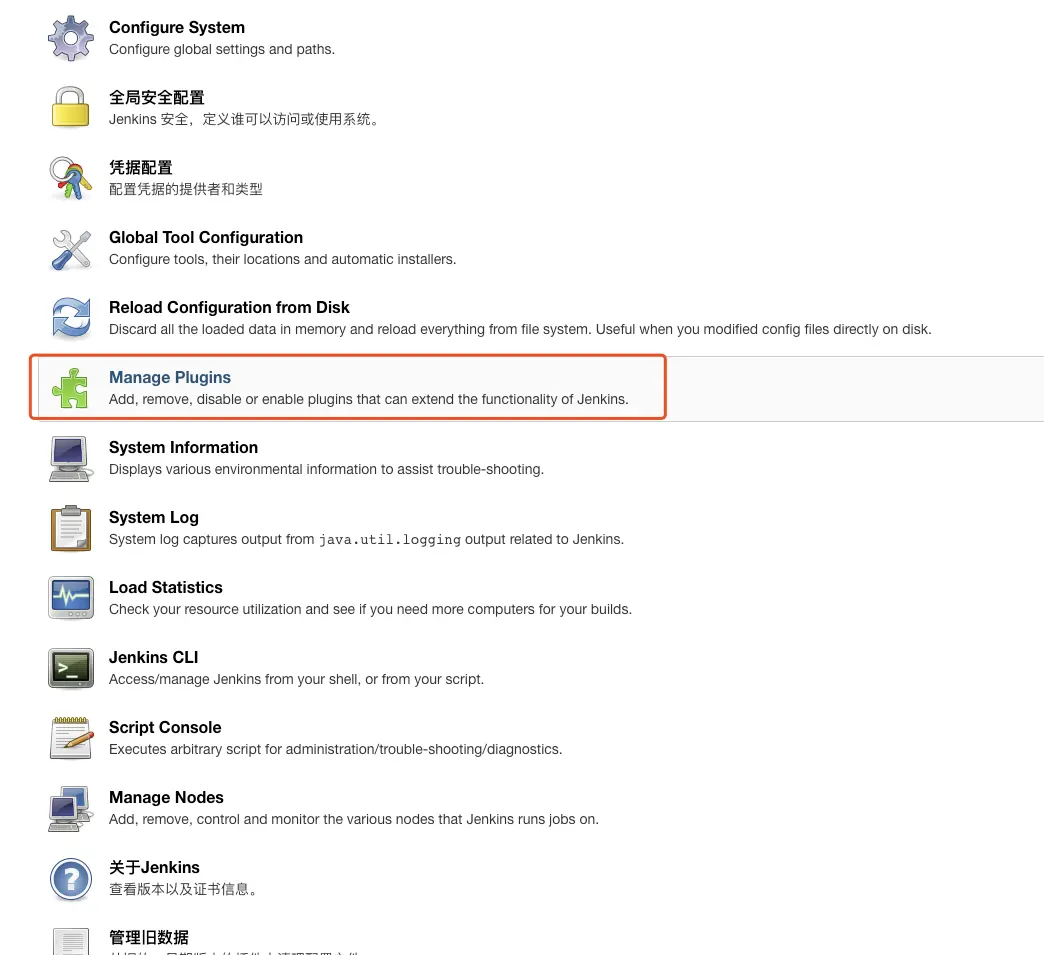Click the keys icon for credentials configuration
Screen dimensions: 1044x955
(x=71, y=178)
